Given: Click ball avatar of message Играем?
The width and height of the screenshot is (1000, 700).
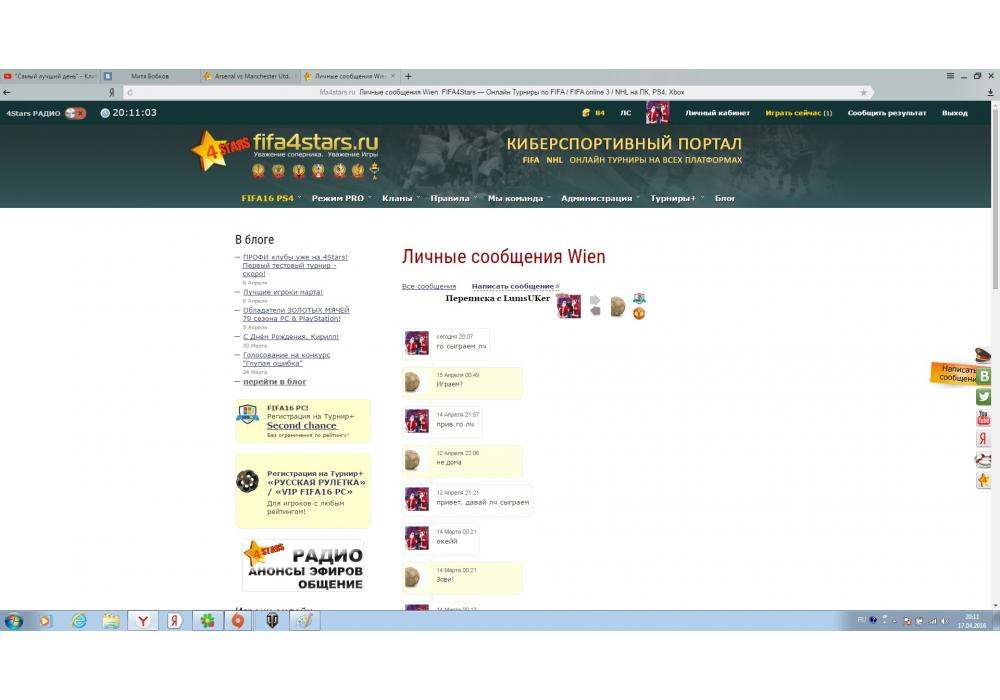Looking at the screenshot, I should click(413, 382).
